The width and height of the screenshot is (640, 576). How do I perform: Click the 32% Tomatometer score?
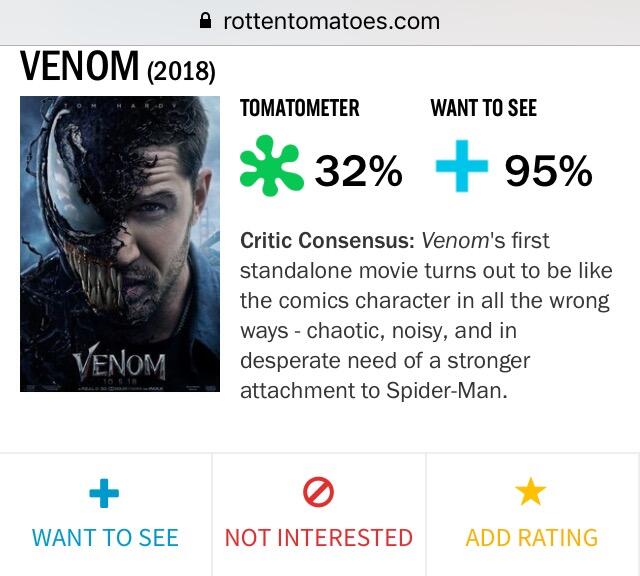coord(359,172)
